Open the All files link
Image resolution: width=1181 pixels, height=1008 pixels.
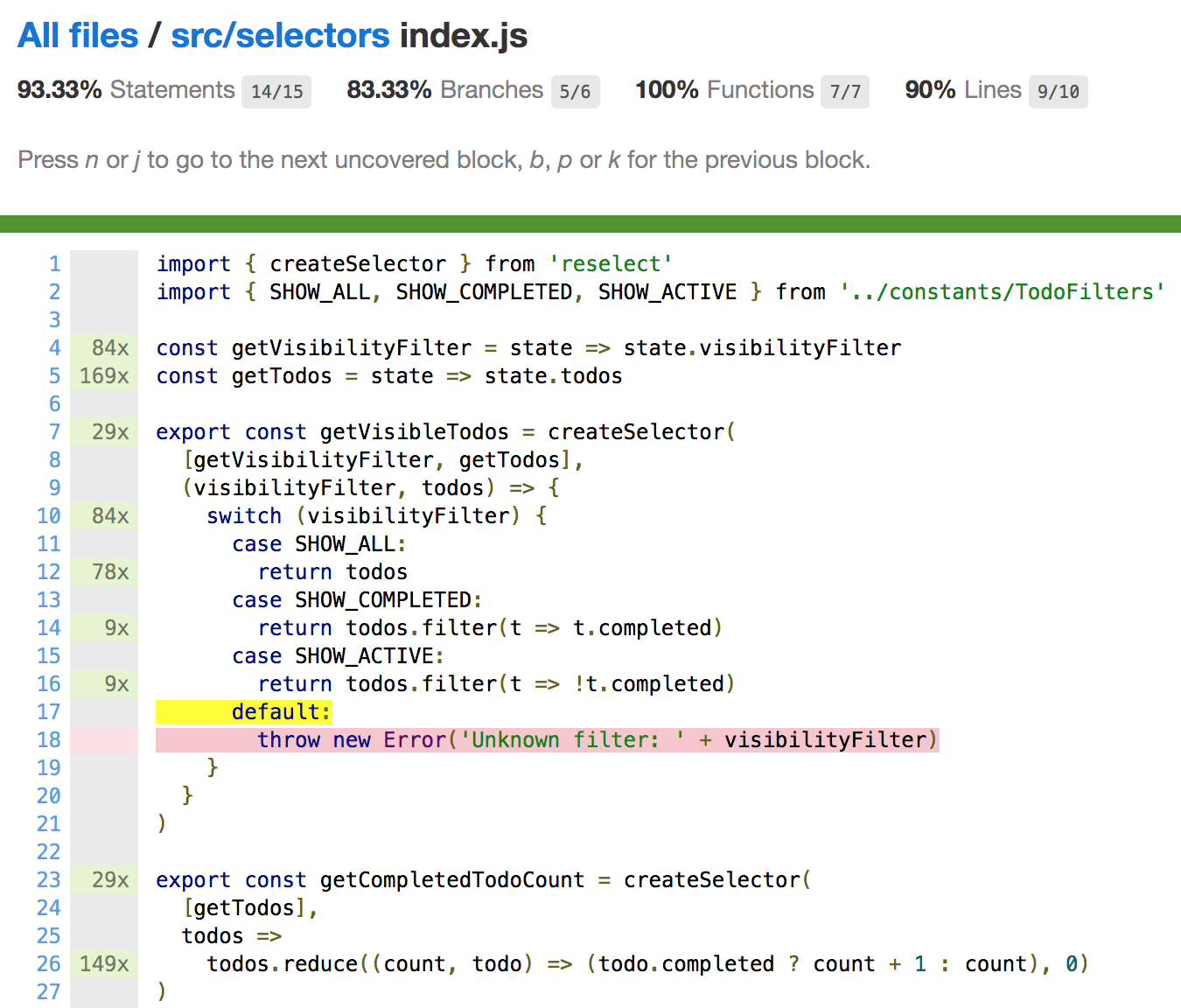pos(77,35)
